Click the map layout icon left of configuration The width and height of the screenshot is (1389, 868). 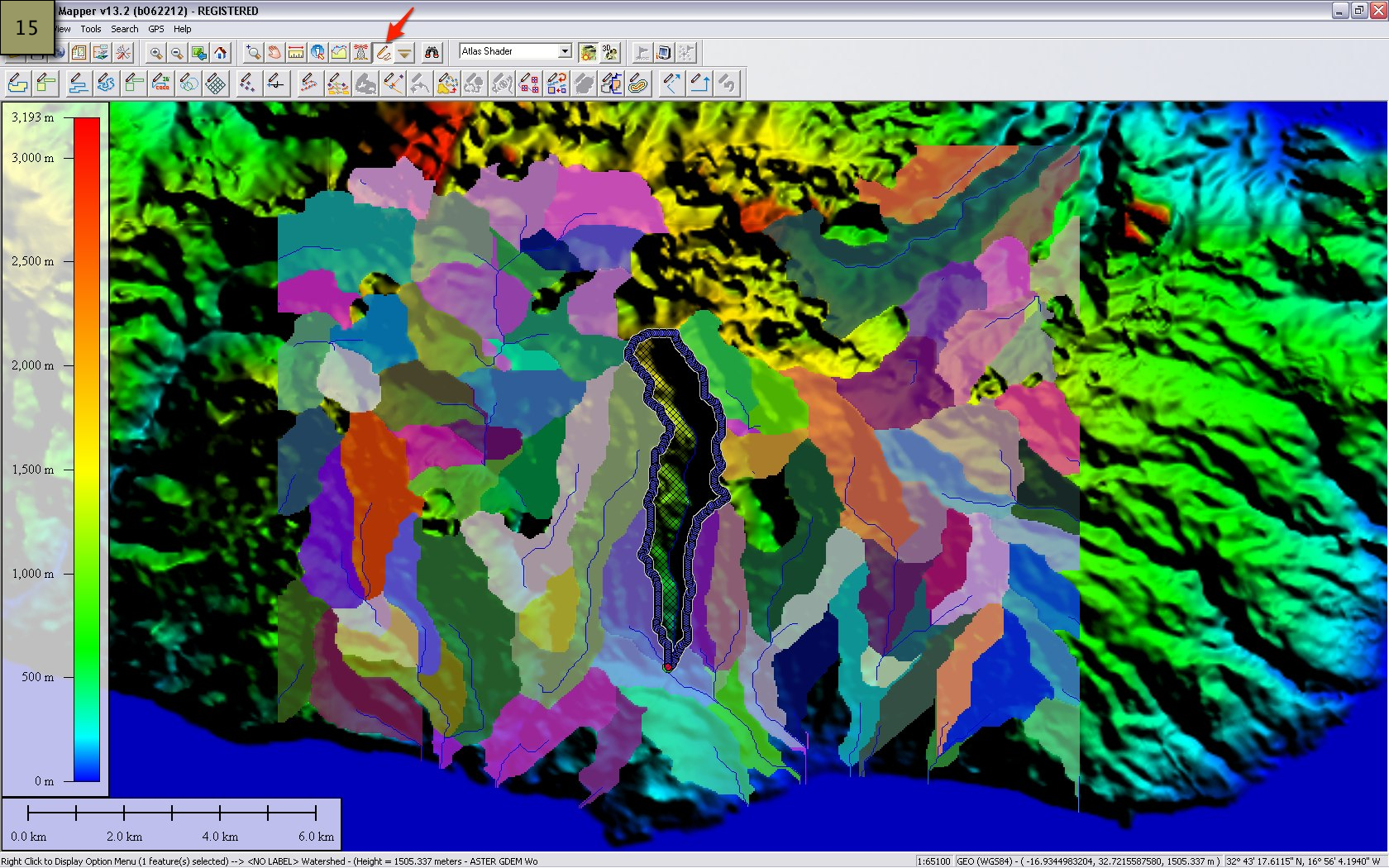(x=79, y=53)
